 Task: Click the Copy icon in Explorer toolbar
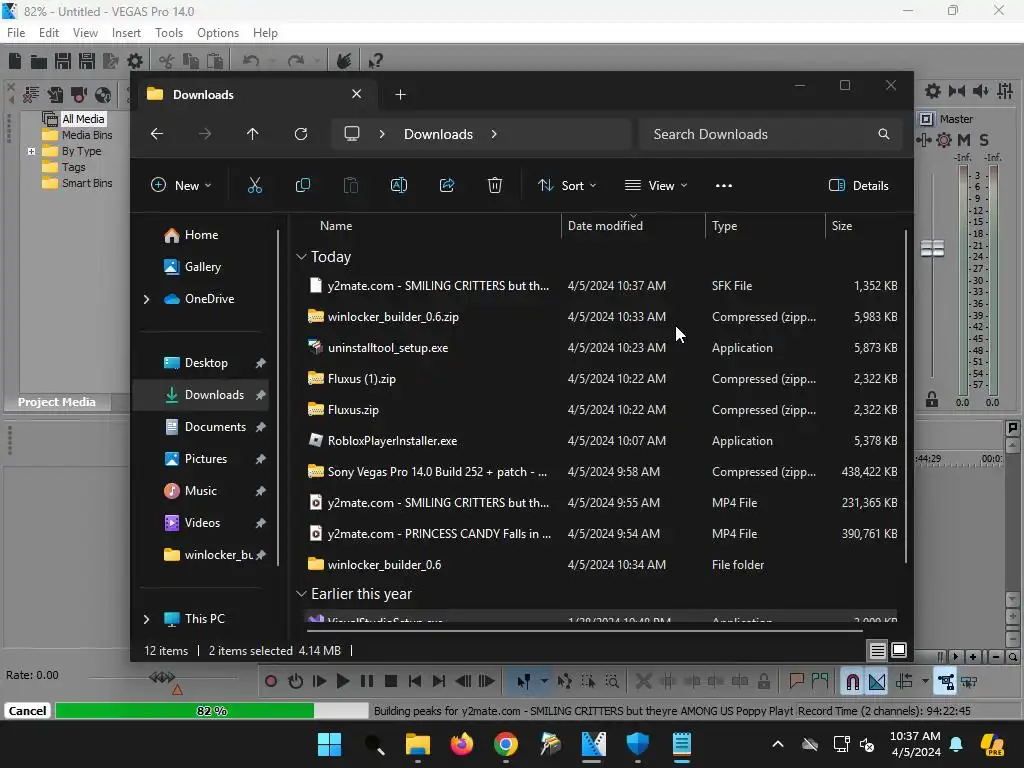pyautogui.click(x=302, y=185)
